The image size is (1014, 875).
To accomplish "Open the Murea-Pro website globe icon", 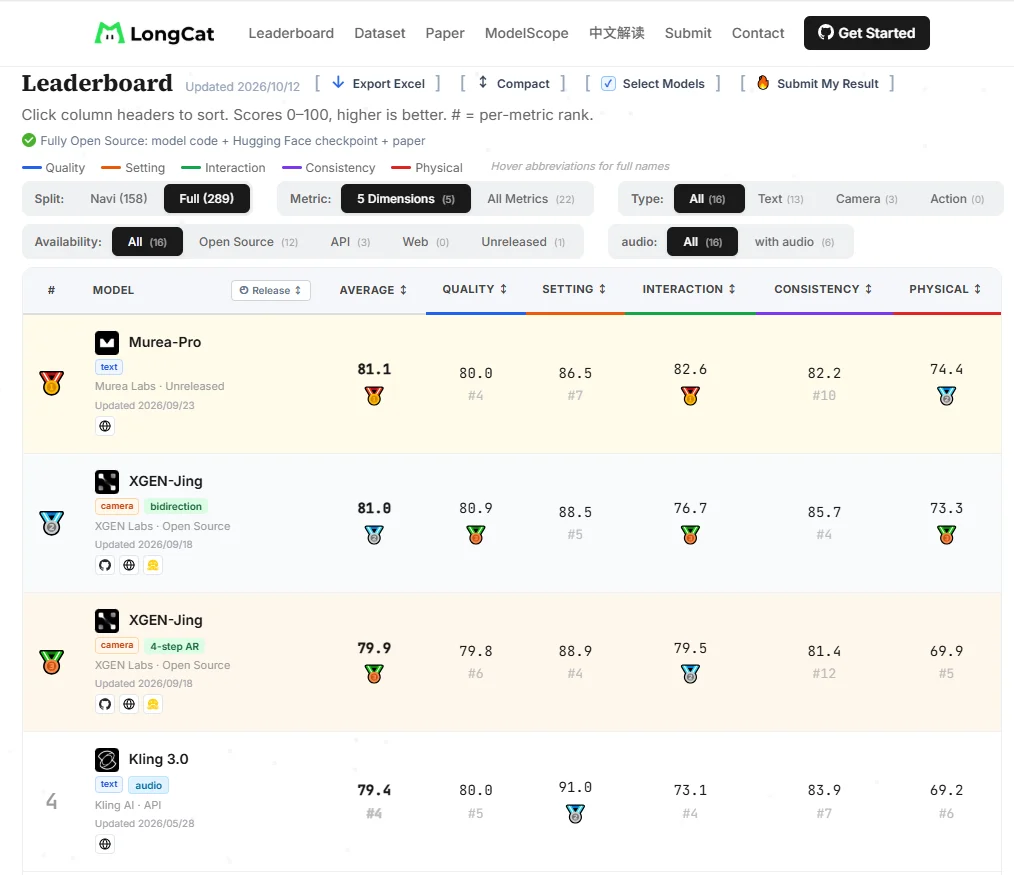I will [105, 426].
